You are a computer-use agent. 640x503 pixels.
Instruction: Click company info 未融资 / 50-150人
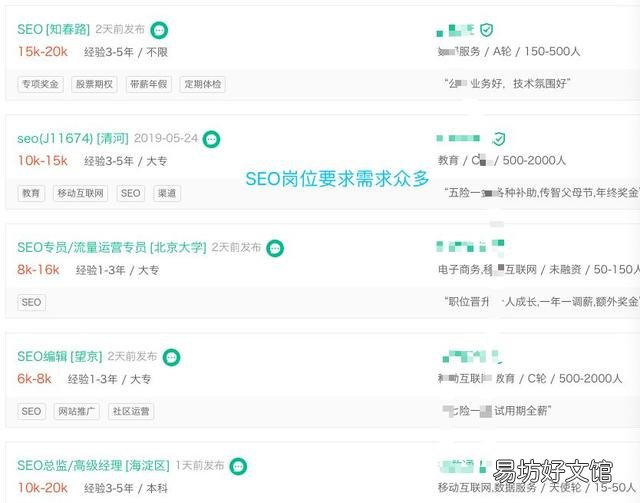539,269
